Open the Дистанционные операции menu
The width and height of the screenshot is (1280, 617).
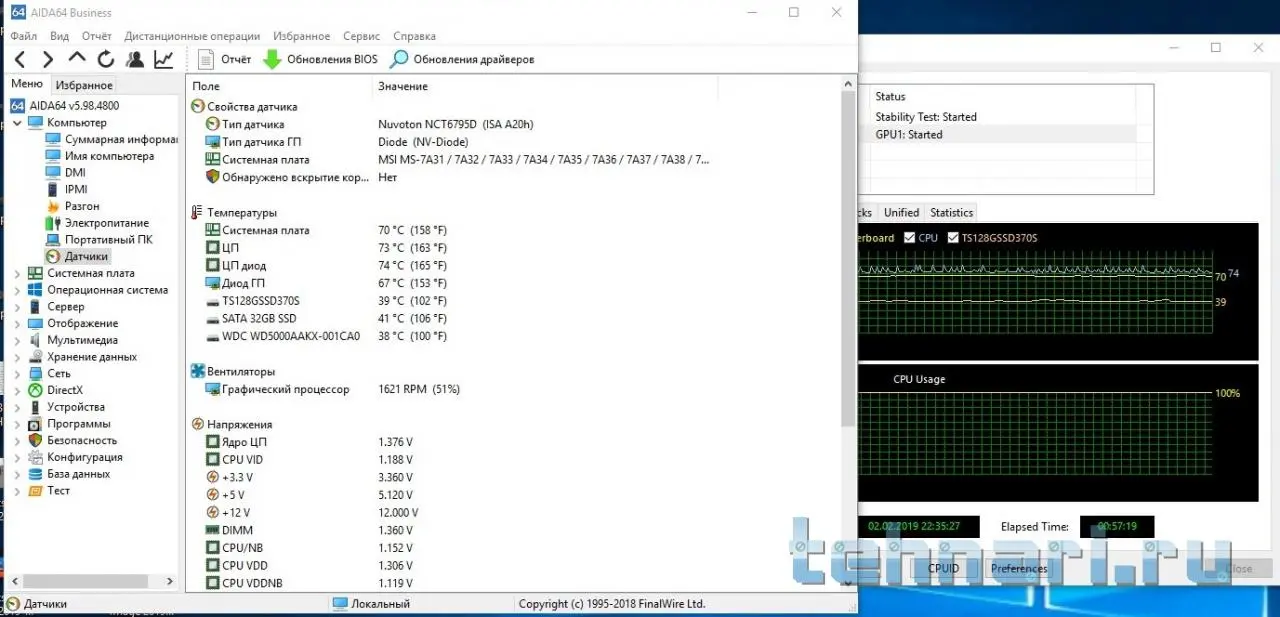192,36
